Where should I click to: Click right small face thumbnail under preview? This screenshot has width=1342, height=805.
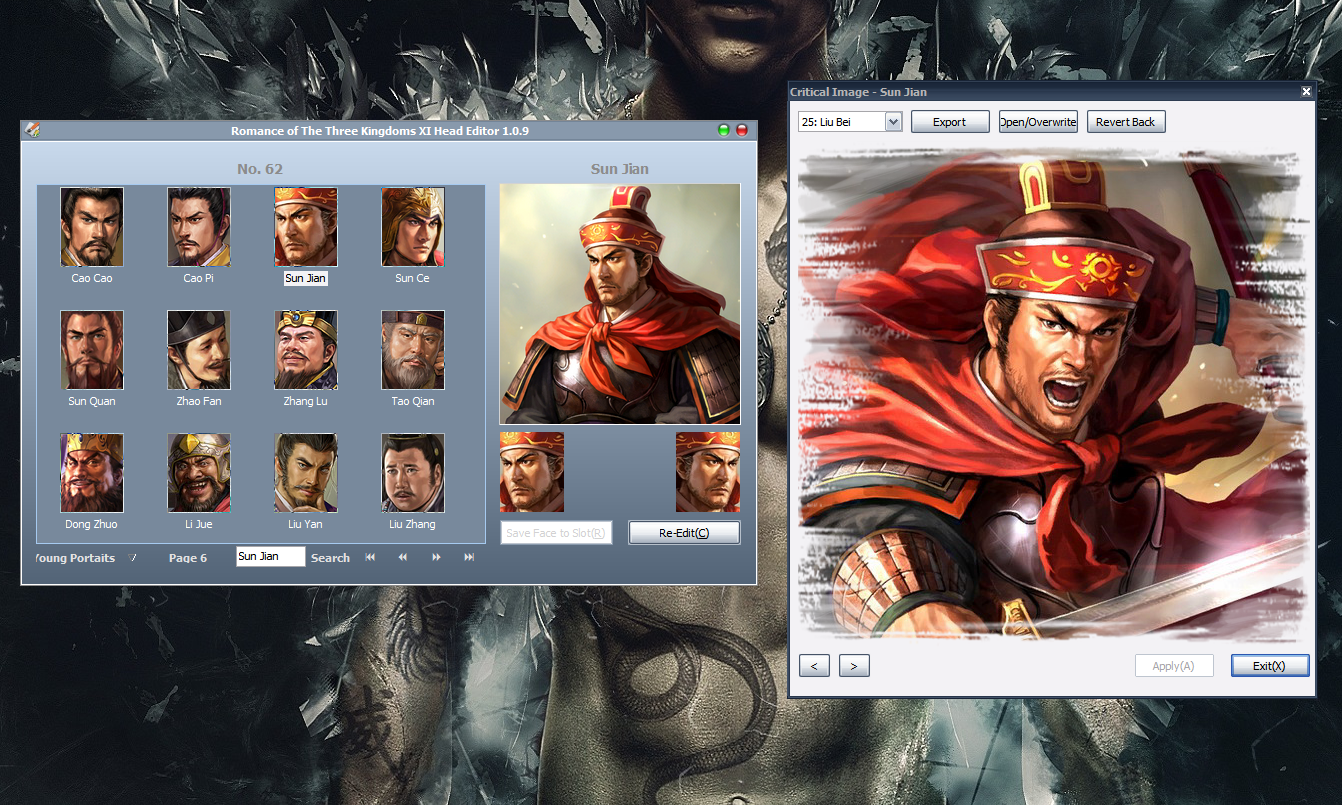tap(708, 472)
